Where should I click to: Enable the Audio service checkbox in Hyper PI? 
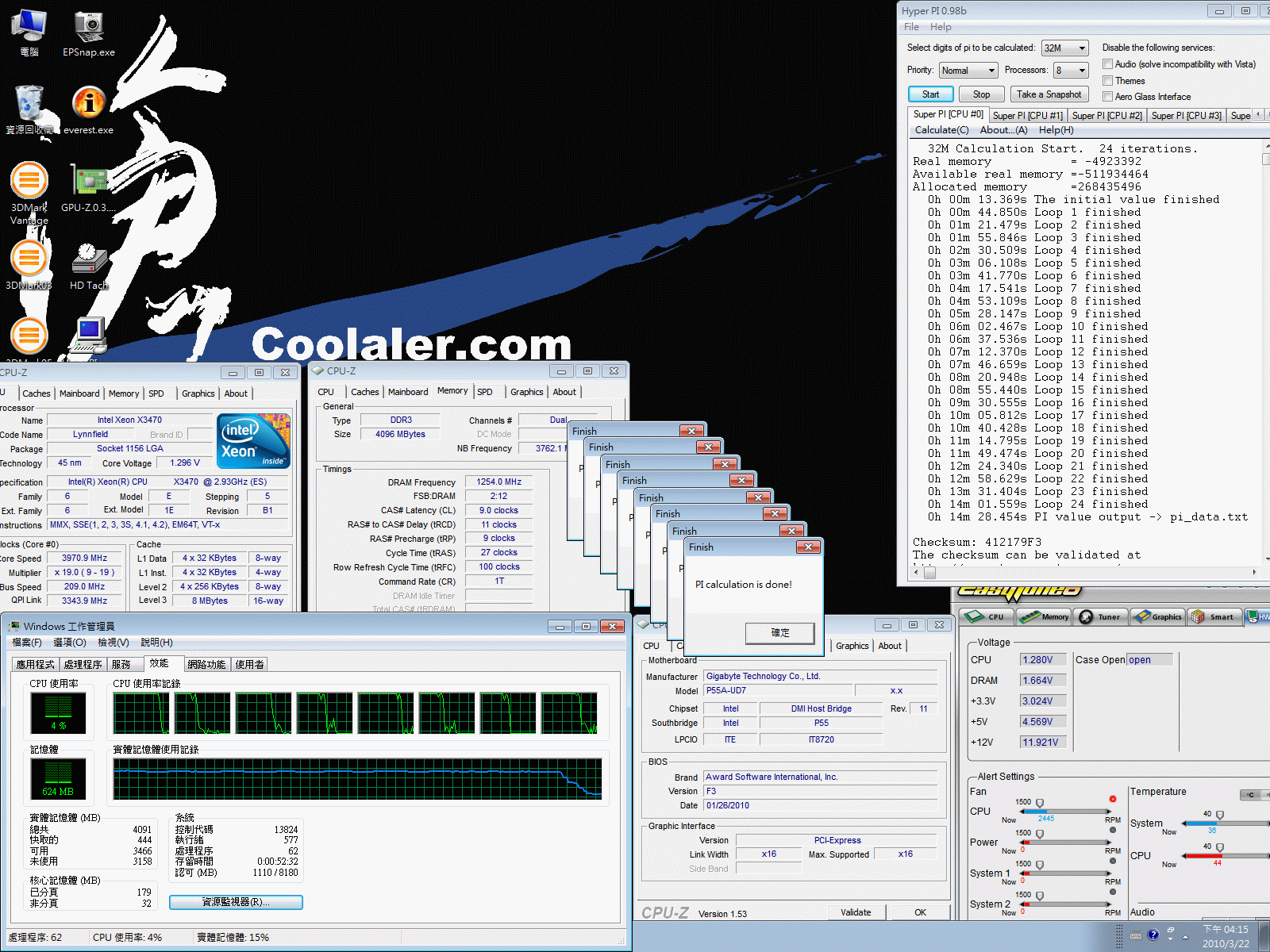coord(1108,64)
